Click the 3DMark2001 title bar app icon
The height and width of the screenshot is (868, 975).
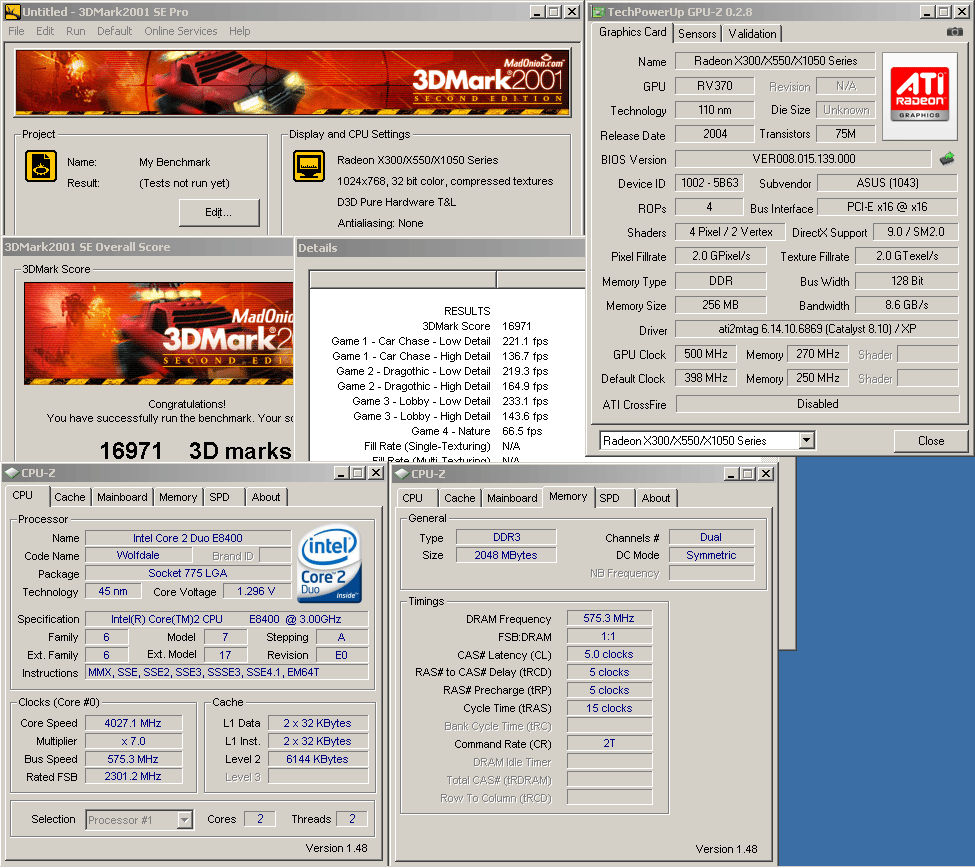click(x=12, y=11)
